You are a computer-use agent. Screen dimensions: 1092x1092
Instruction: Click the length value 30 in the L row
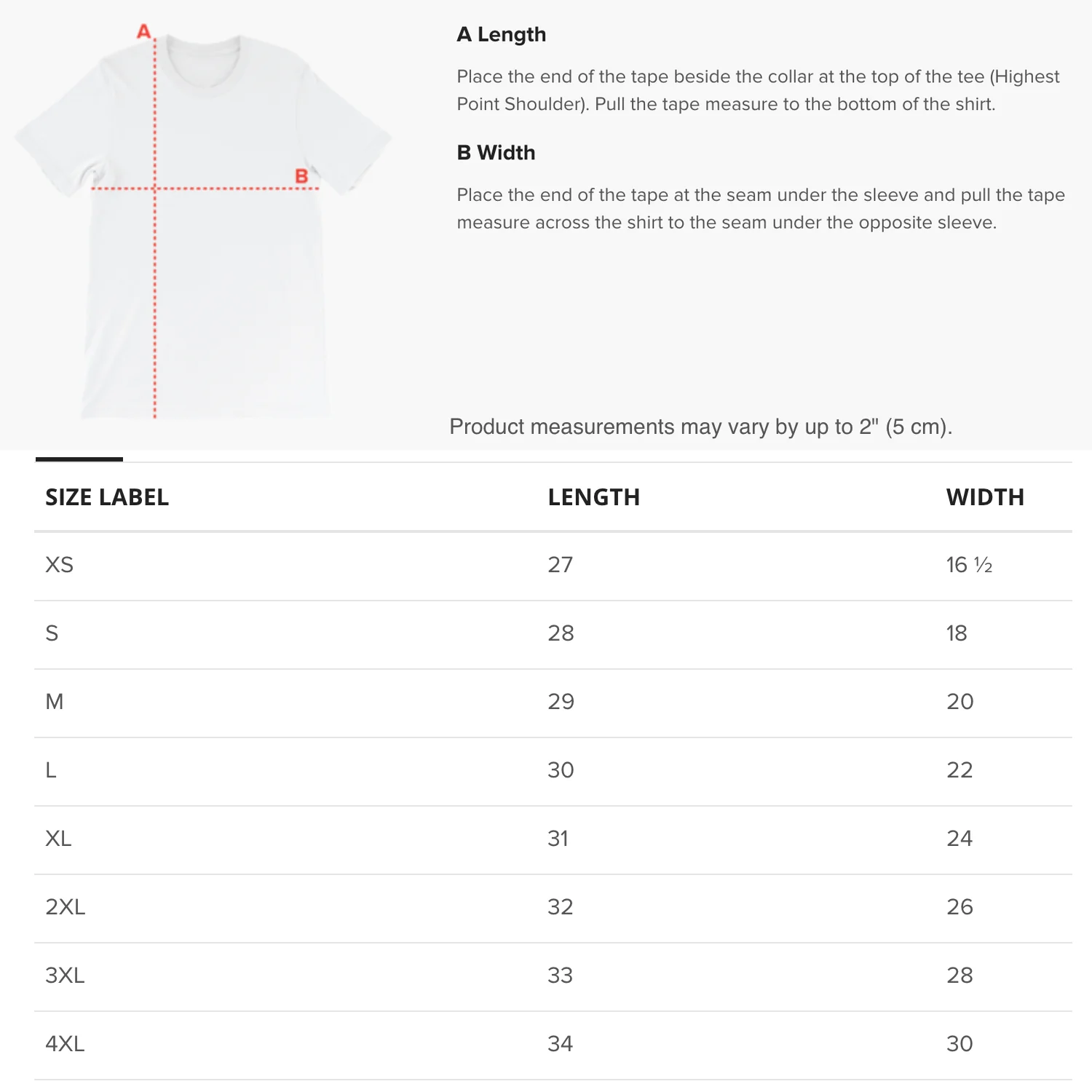point(561,770)
